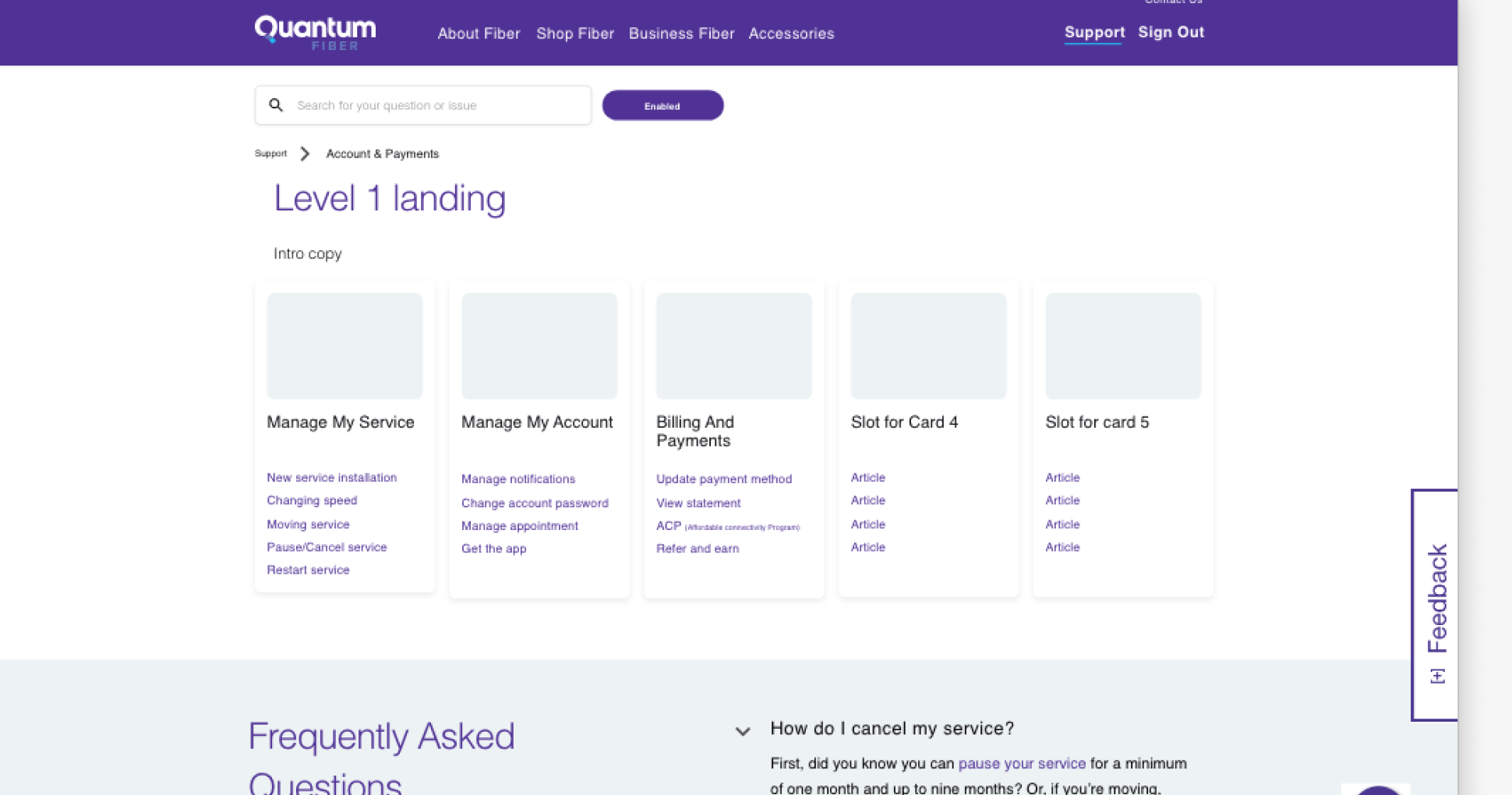
Task: Open Get the app link
Action: 493,548
